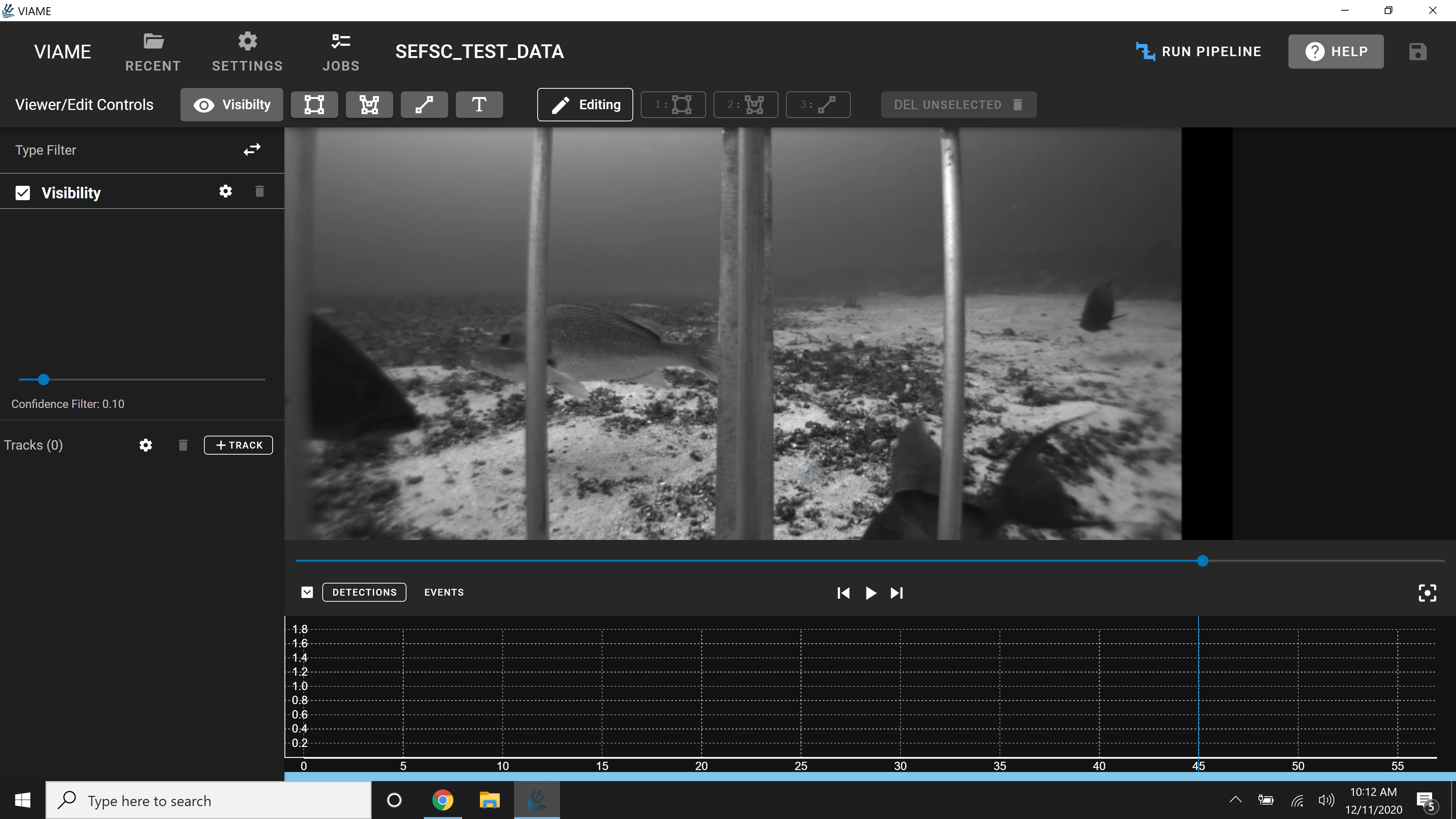This screenshot has width=1456, height=819.
Task: Open the HELP button
Action: coord(1335,52)
